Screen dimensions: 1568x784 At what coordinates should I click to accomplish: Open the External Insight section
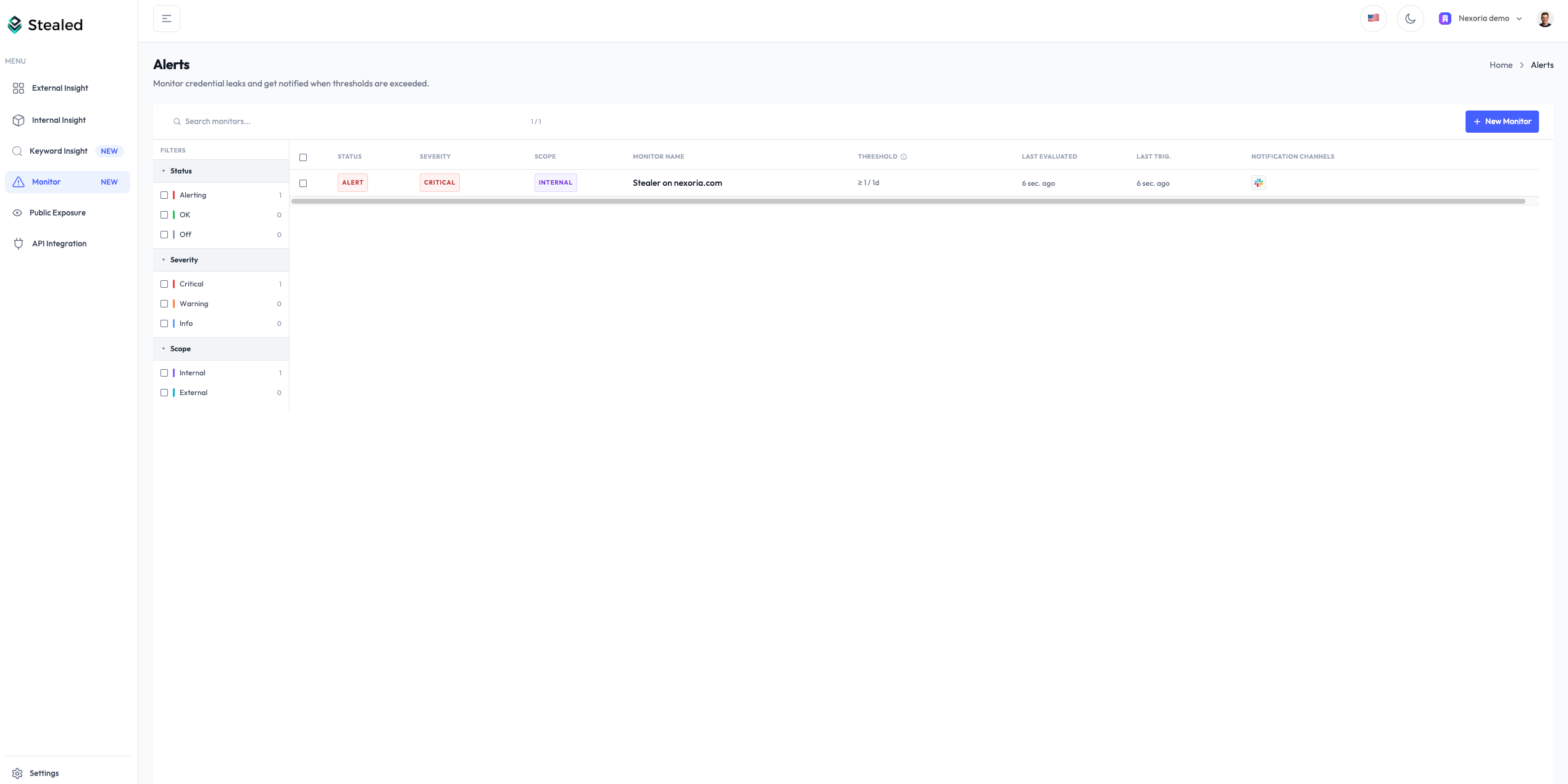tap(60, 88)
